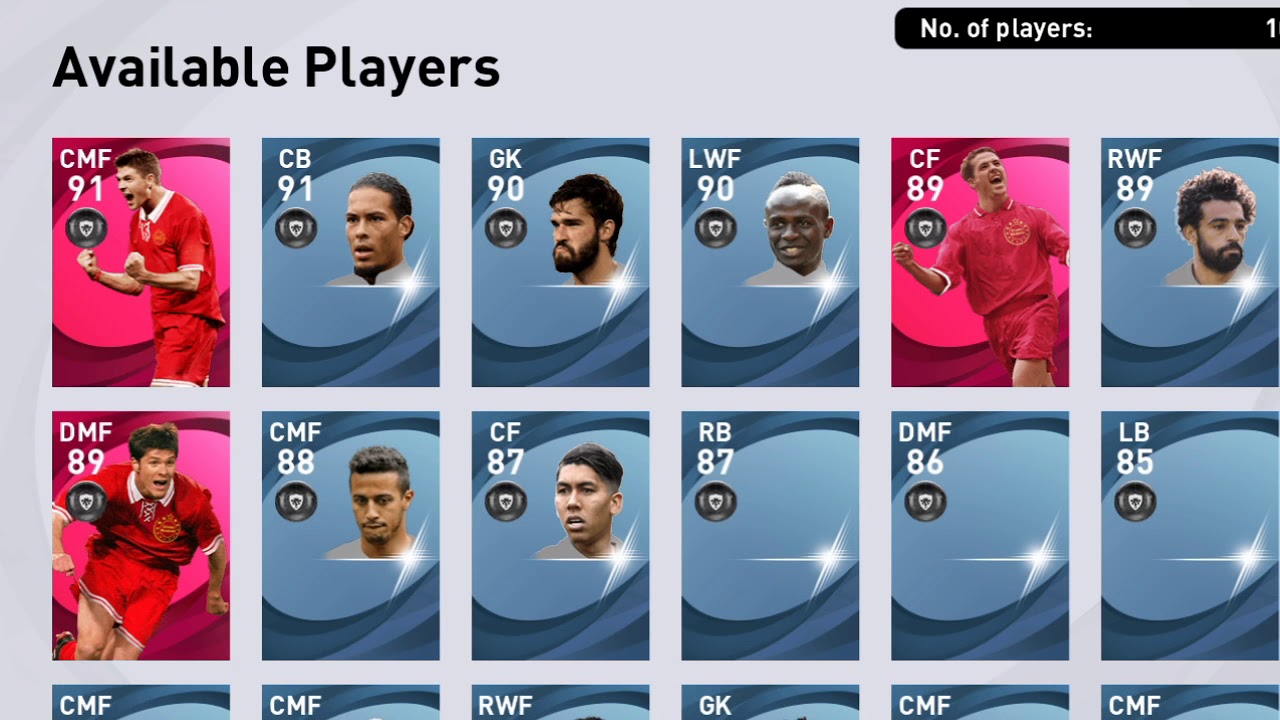Click the No. of players counter bar

click(x=1087, y=28)
